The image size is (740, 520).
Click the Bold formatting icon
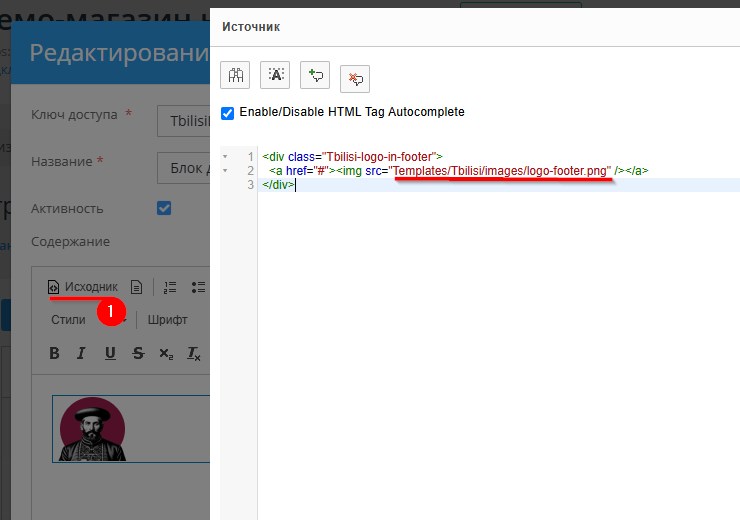[x=55, y=353]
